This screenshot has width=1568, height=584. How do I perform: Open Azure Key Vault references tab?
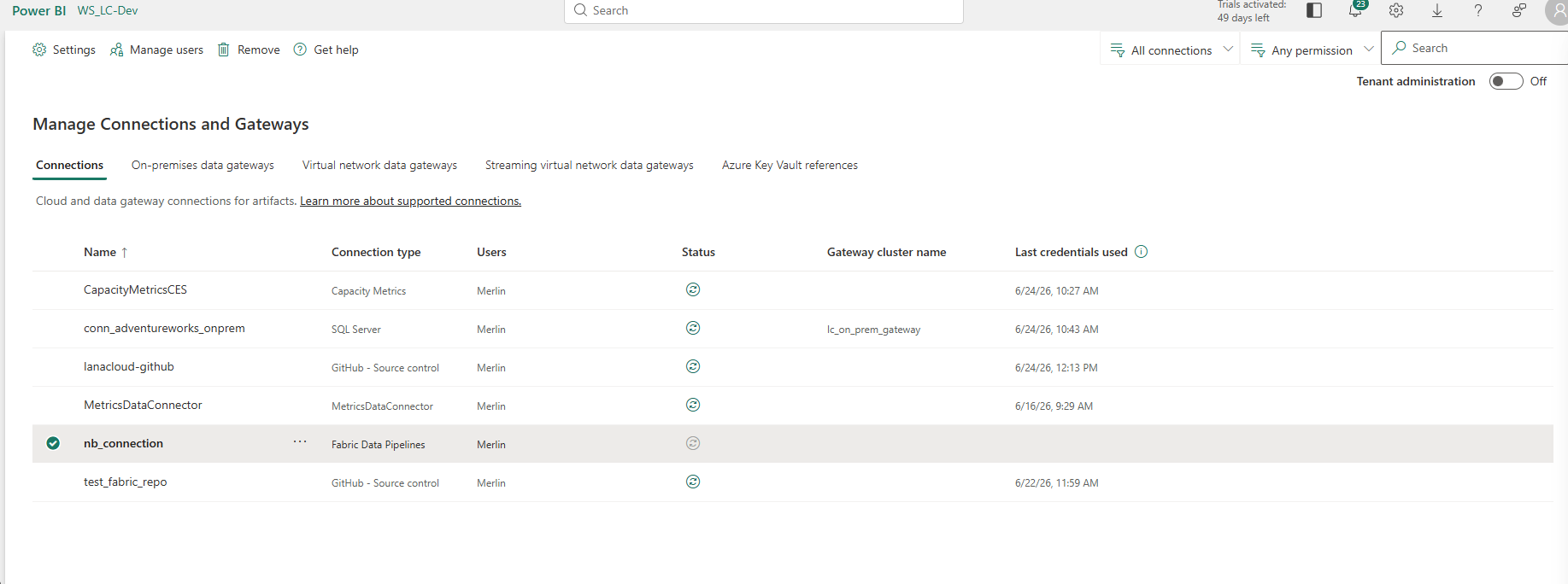[790, 165]
